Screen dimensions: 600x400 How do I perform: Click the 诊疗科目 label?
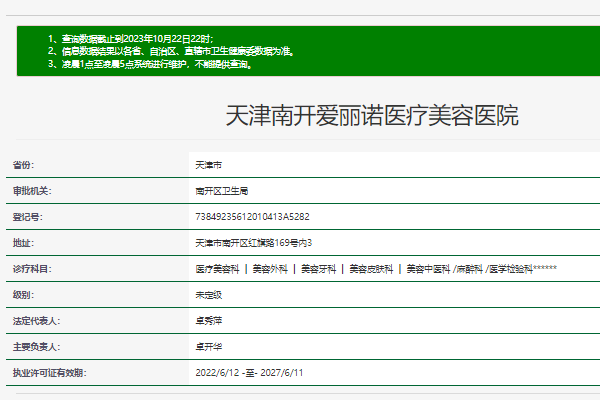pos(32,269)
